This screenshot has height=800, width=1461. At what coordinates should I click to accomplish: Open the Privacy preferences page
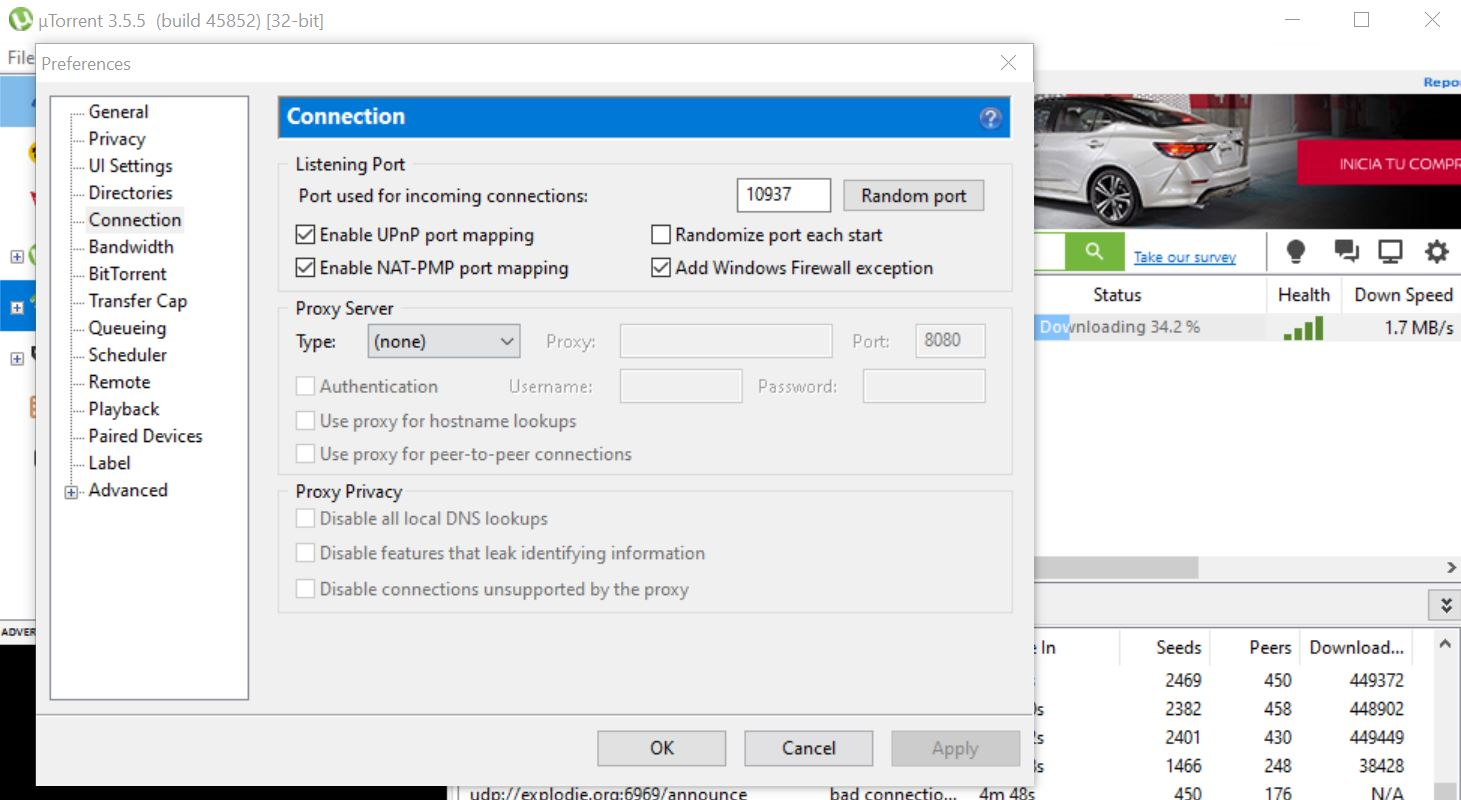[x=117, y=139]
